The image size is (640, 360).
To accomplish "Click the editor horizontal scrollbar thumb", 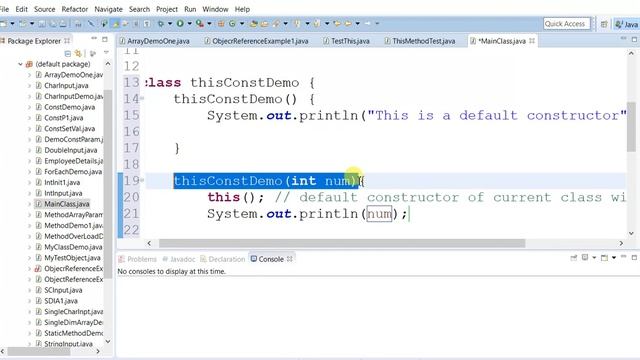I will tap(342, 243).
